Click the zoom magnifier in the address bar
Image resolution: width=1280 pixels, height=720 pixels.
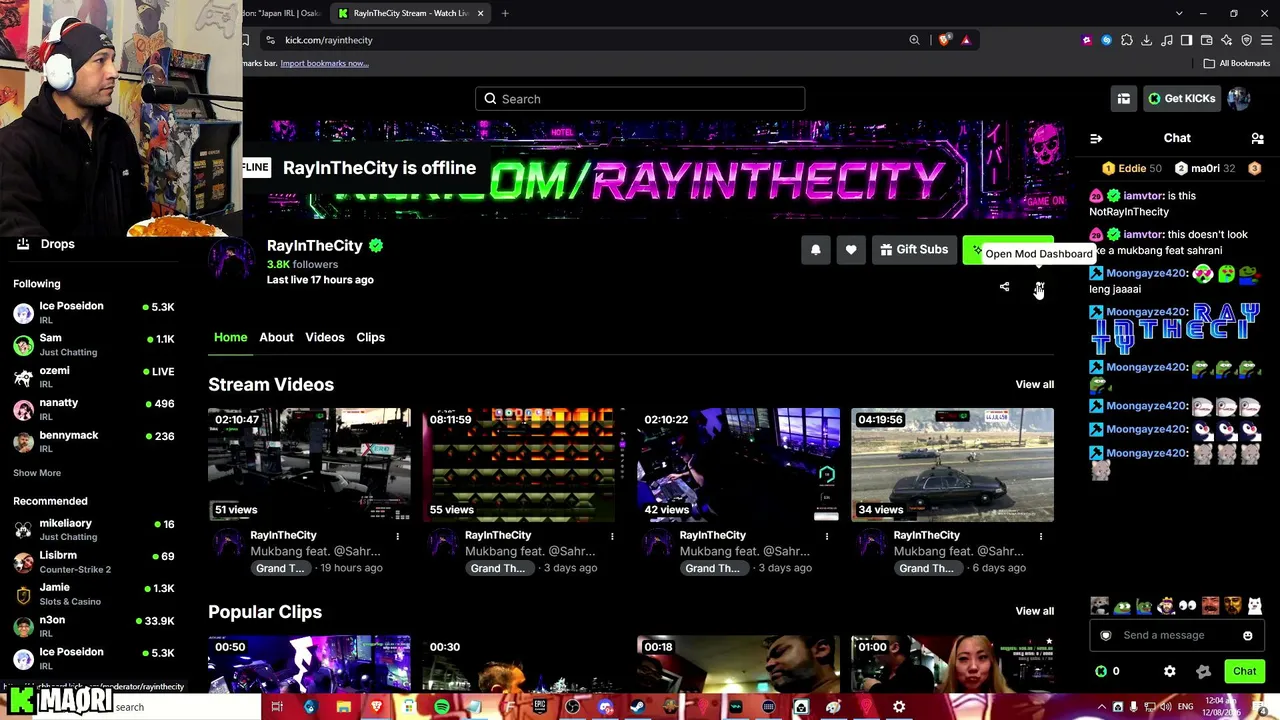(914, 40)
